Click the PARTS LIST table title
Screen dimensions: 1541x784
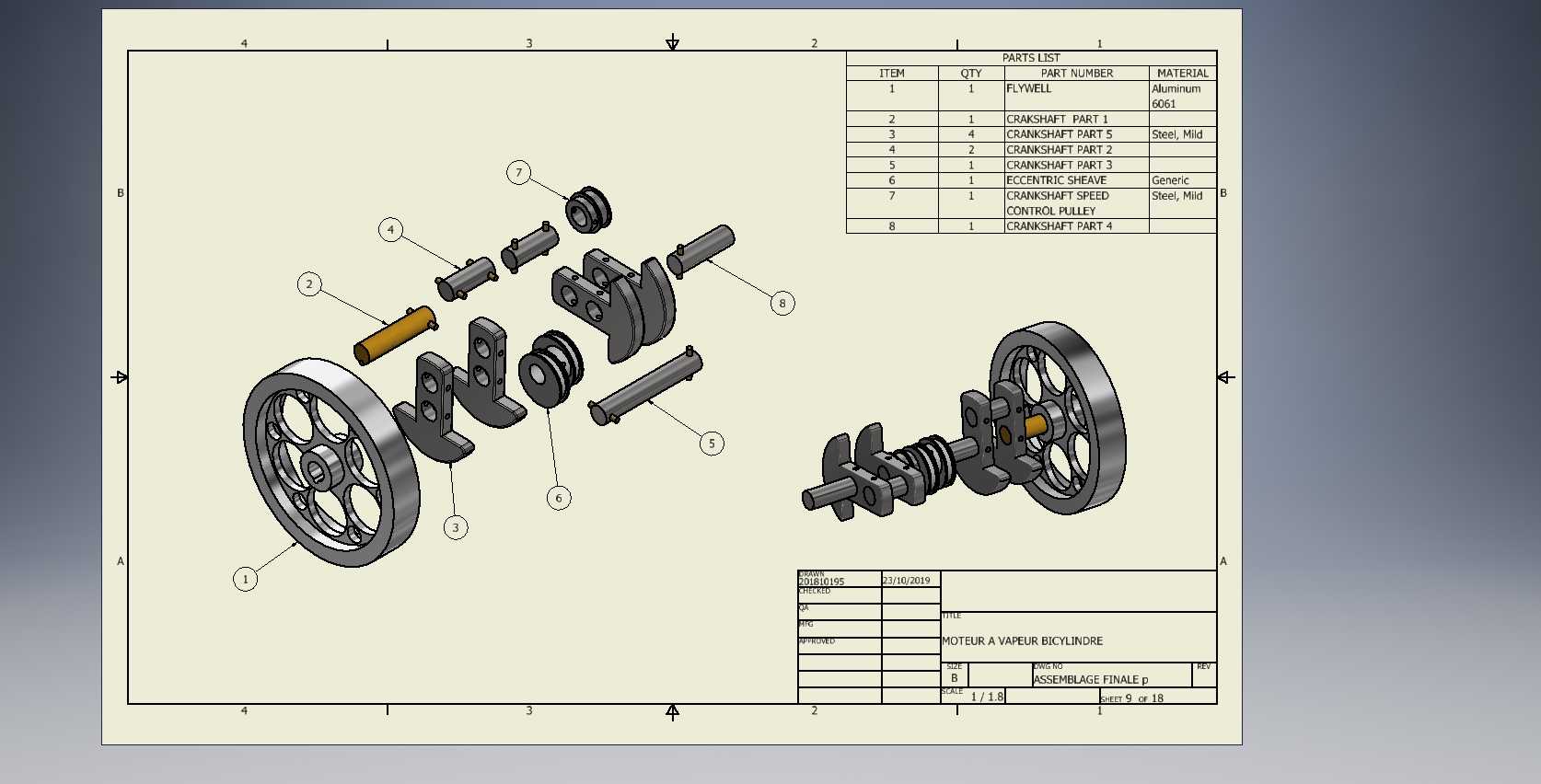pyautogui.click(x=1031, y=58)
